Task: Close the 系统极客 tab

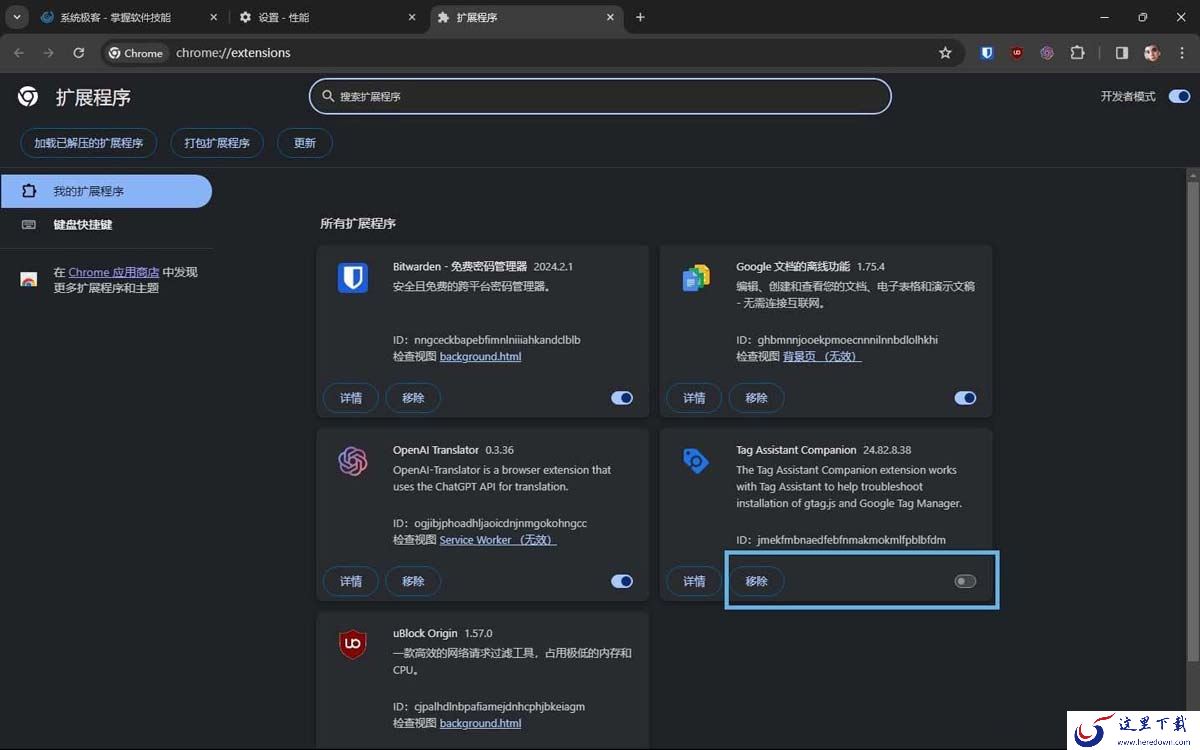Action: tap(213, 17)
